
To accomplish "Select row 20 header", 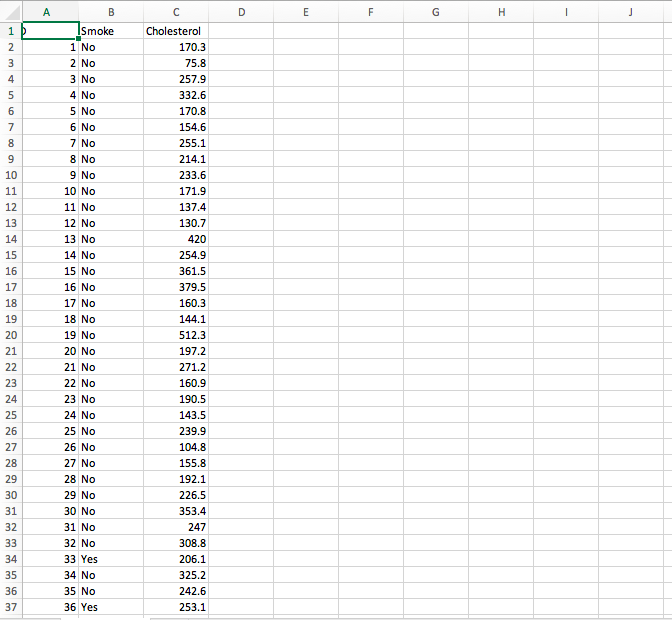I will [11, 335].
